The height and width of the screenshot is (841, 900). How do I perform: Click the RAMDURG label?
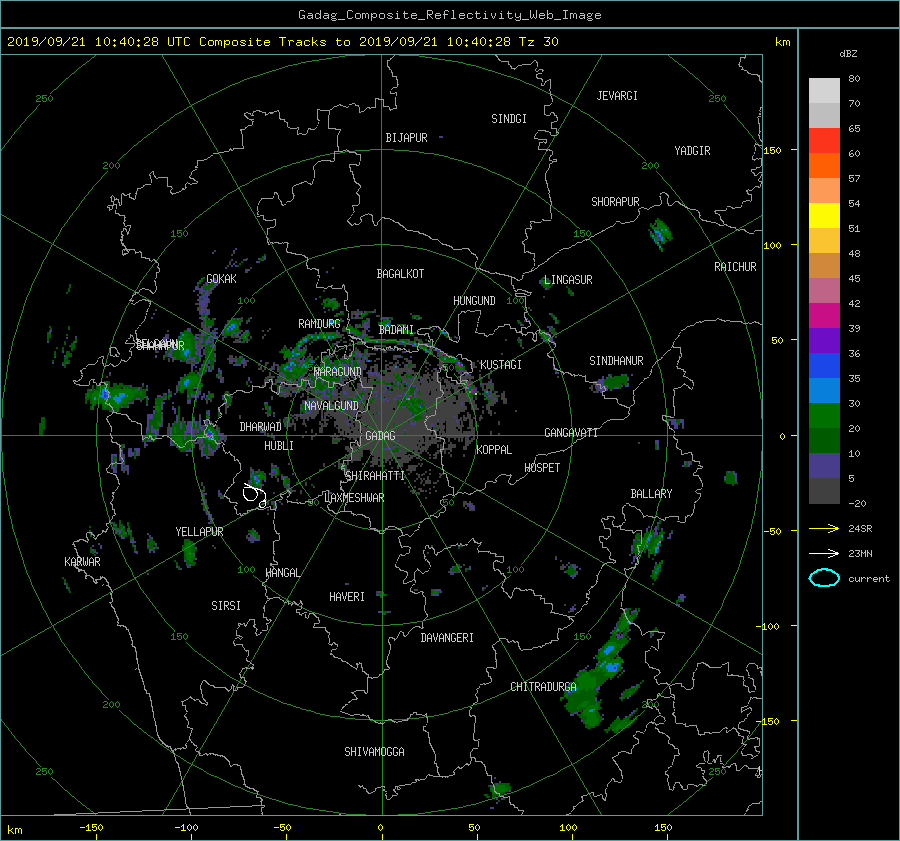[x=319, y=324]
